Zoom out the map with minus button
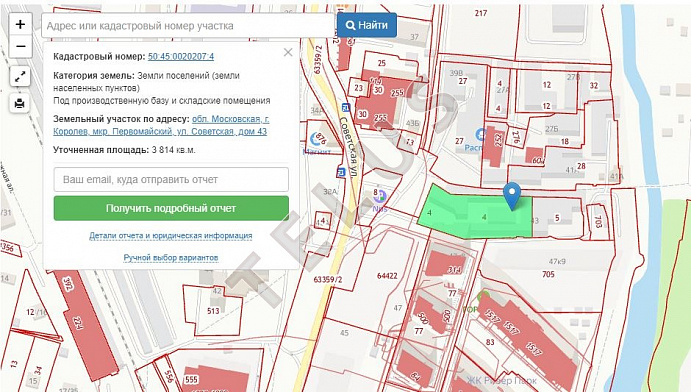691x392 pixels. (x=20, y=46)
